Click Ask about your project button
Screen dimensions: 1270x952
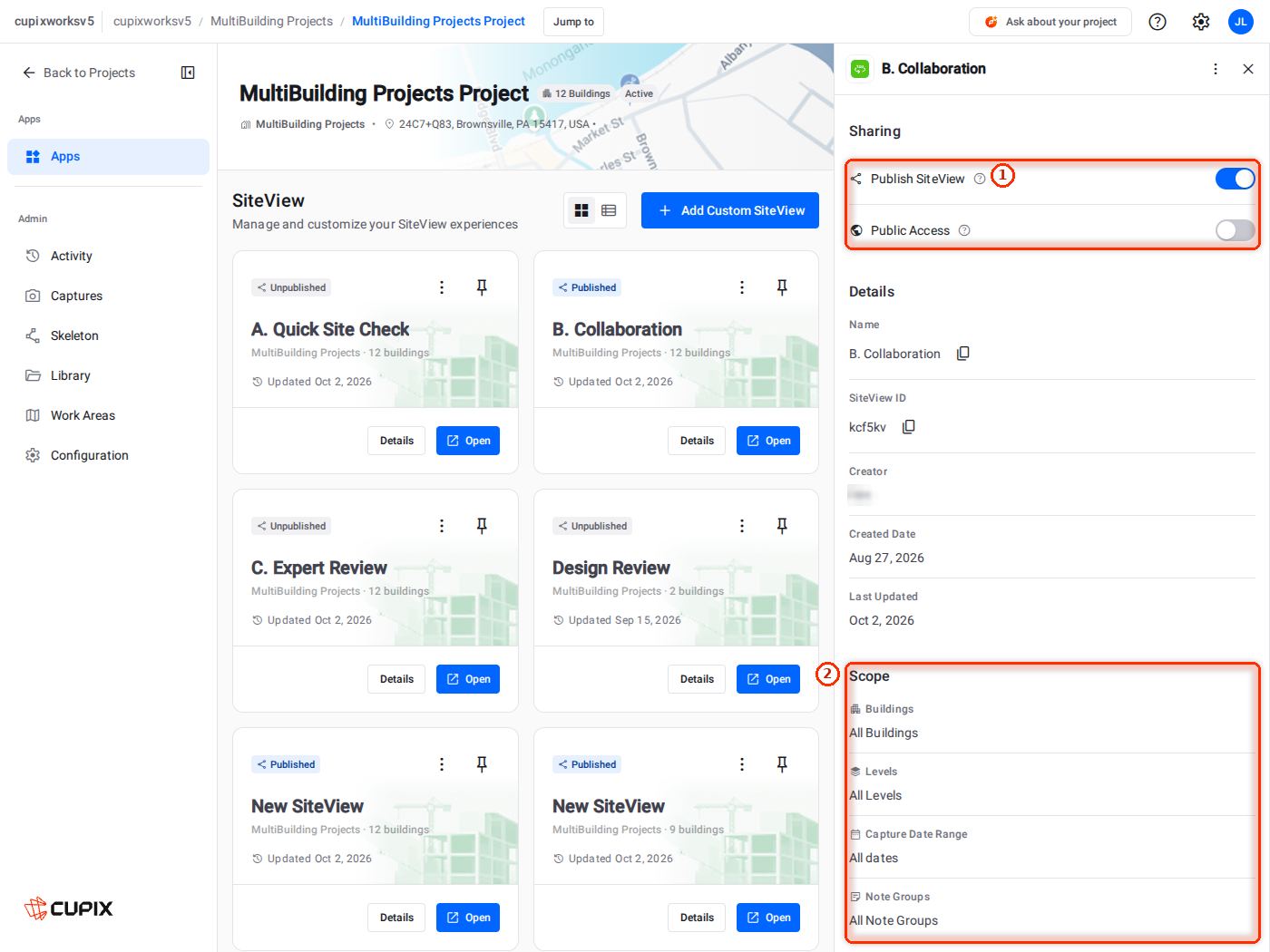point(1050,22)
